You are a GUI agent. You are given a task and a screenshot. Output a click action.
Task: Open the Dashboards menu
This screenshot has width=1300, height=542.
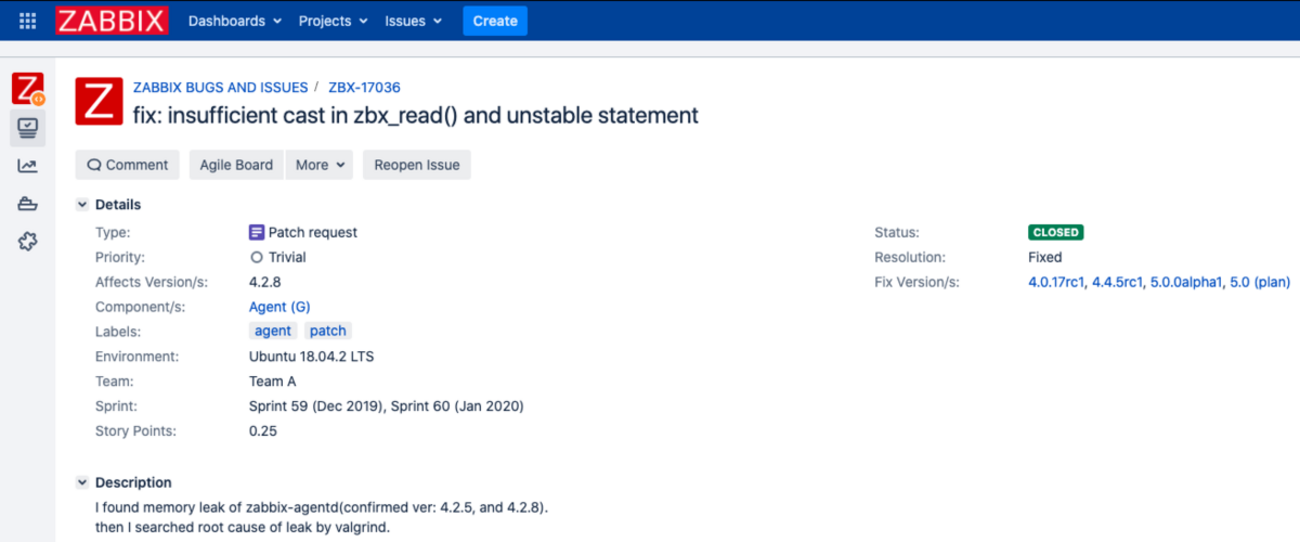(234, 21)
